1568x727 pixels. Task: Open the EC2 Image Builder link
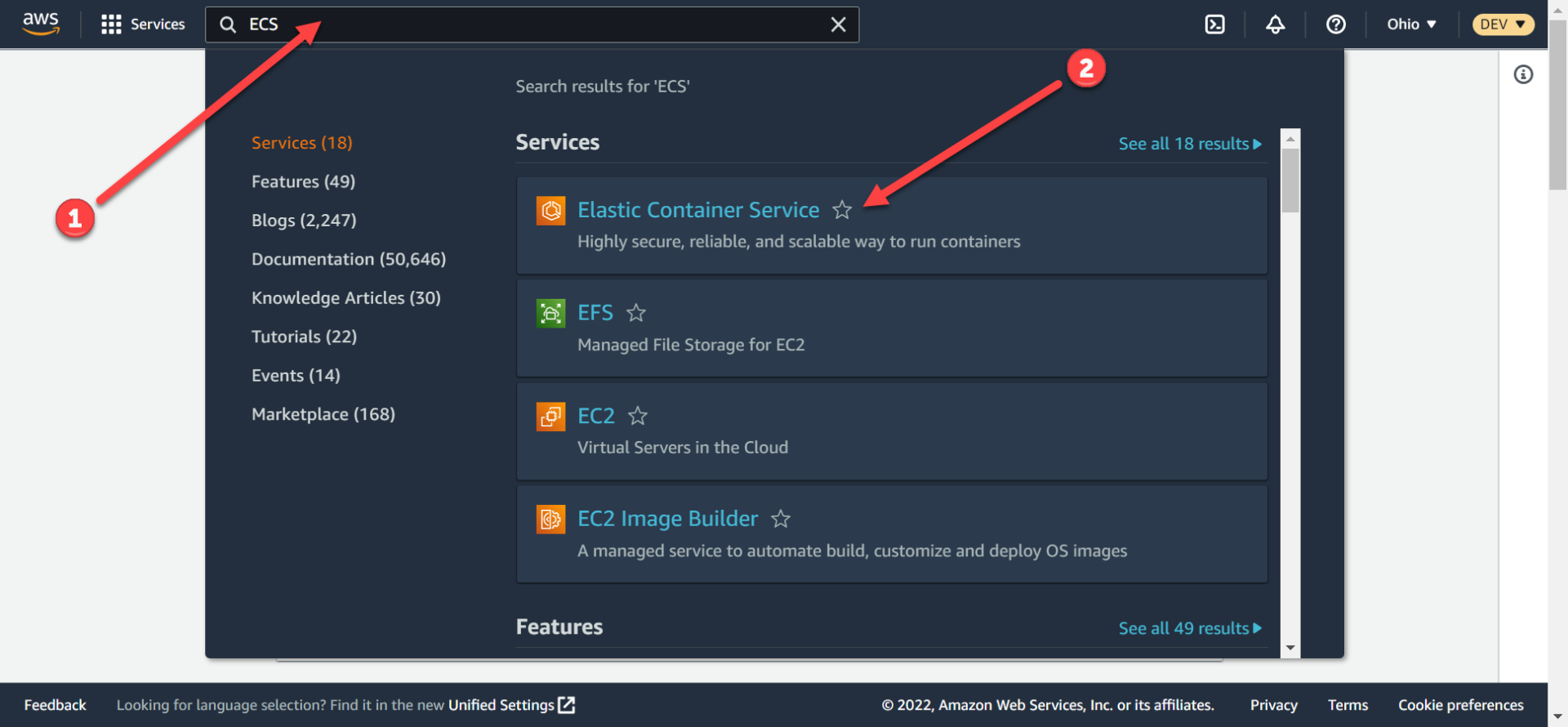[x=668, y=519]
